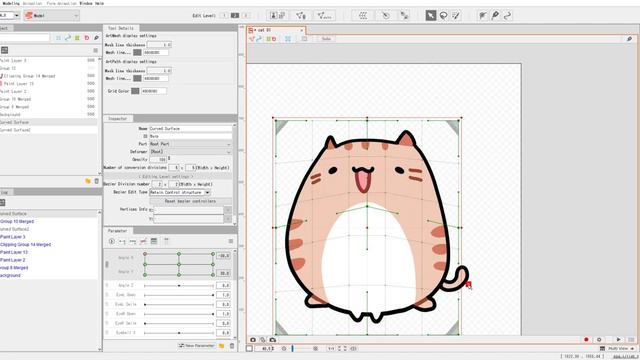Screen dimensions: 640x360
Task: Open the Window menu
Action: (x=86, y=3)
